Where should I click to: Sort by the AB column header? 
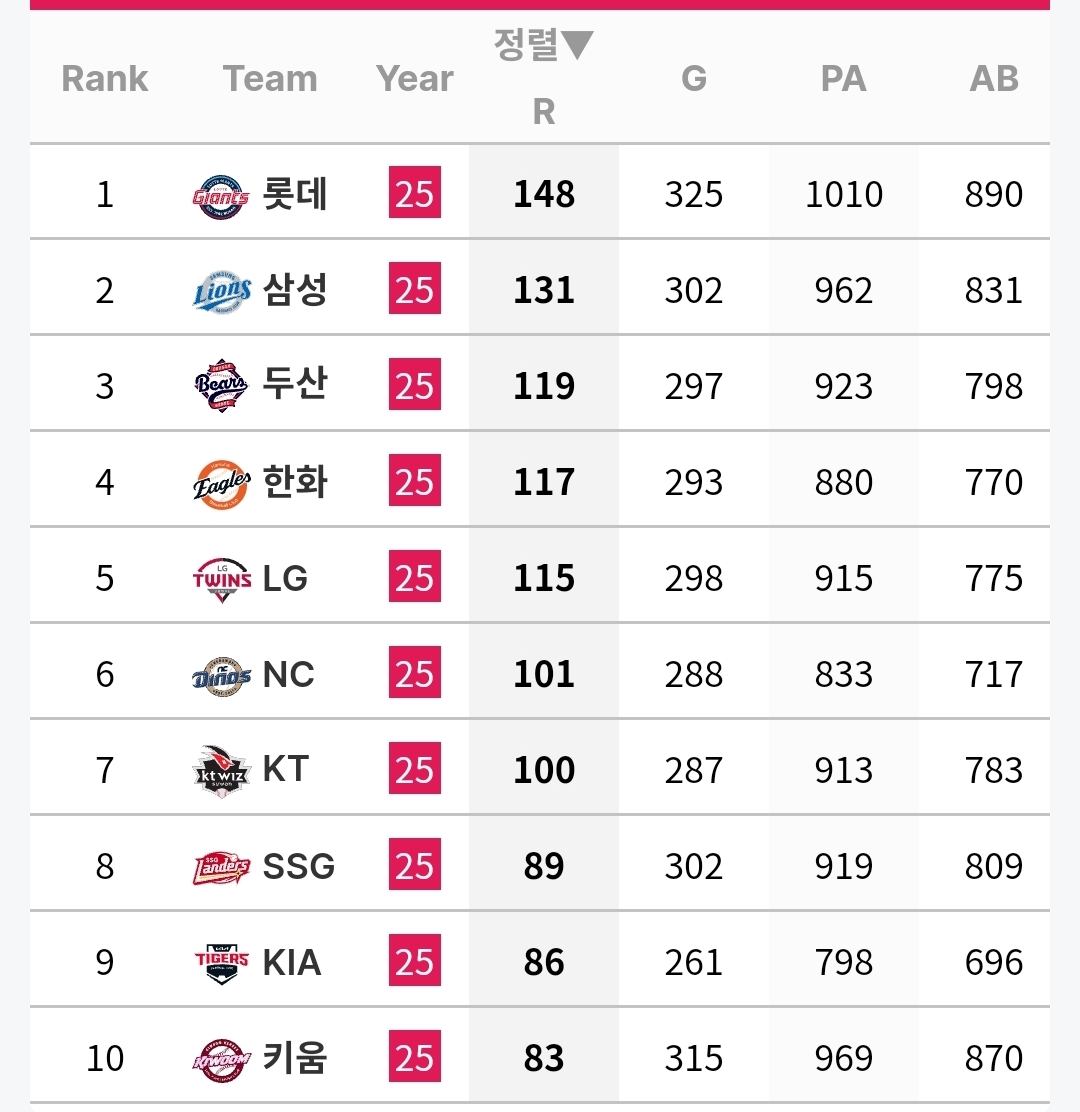click(994, 78)
